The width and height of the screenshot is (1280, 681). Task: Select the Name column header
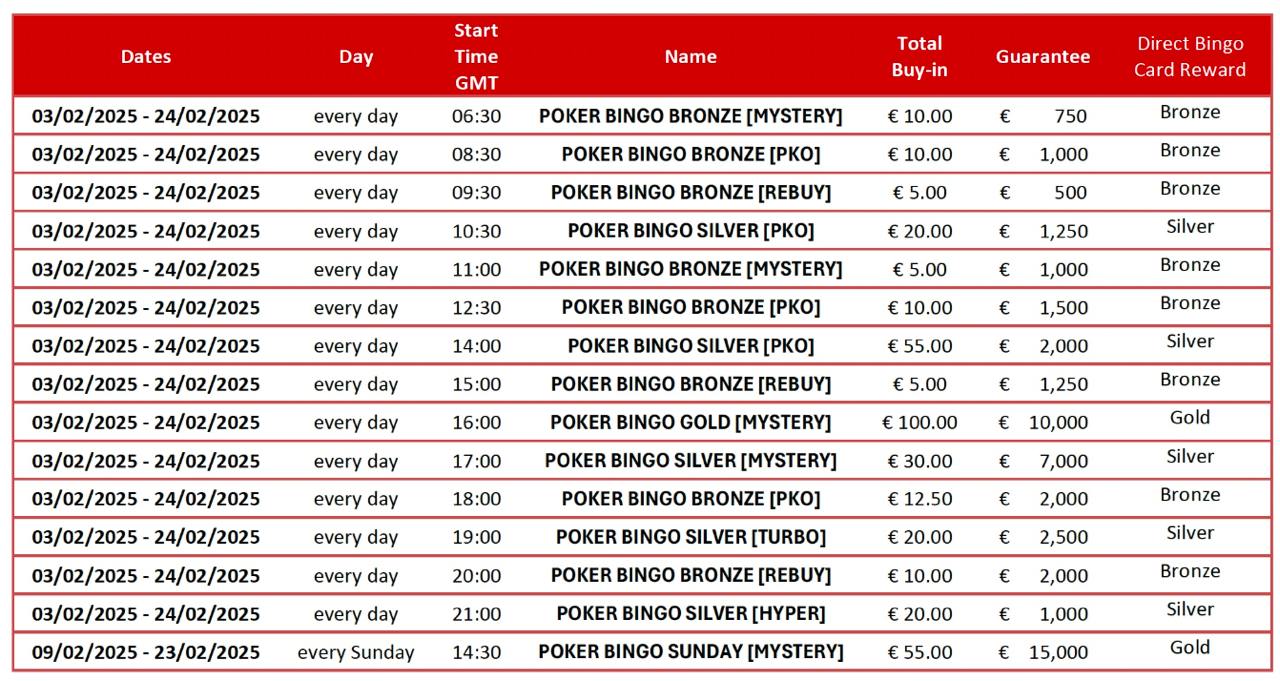[x=690, y=57]
